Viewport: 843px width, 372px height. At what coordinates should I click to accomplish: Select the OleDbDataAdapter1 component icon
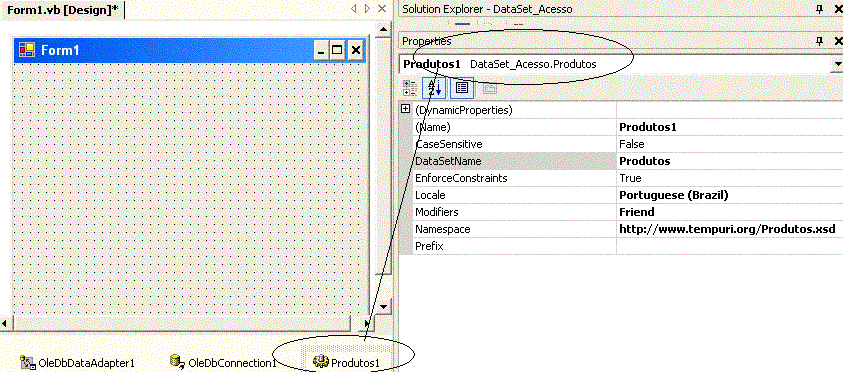tap(28, 362)
